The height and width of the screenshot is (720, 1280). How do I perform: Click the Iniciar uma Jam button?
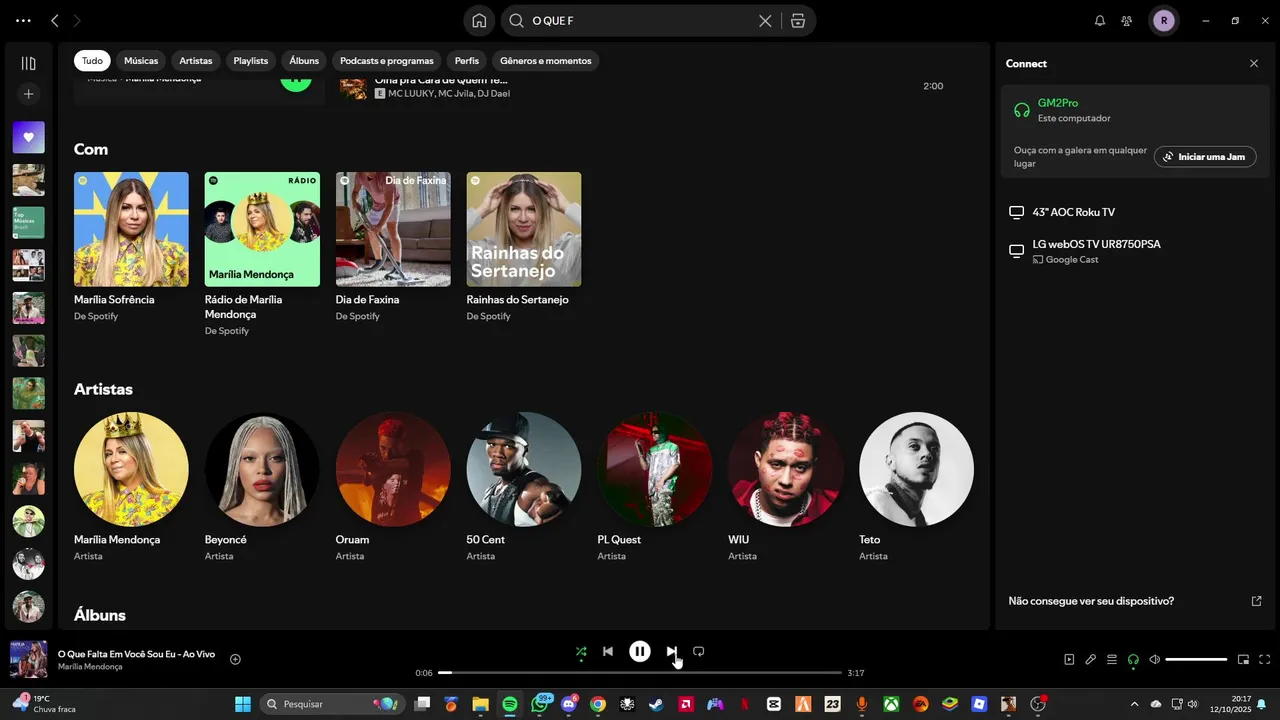pyautogui.click(x=1205, y=157)
